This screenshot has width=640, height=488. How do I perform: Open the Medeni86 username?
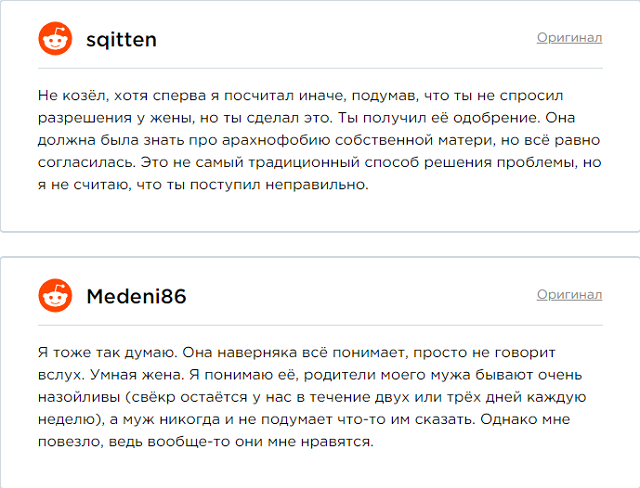pos(136,296)
